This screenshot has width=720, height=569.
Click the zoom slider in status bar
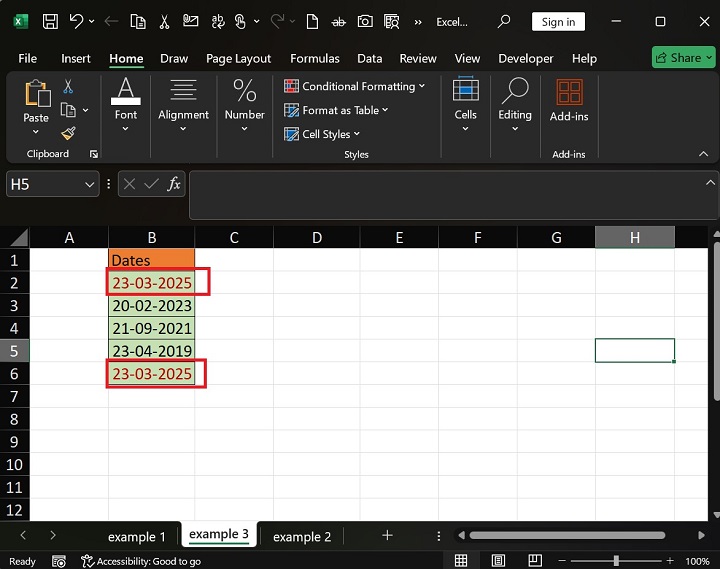pos(616,561)
